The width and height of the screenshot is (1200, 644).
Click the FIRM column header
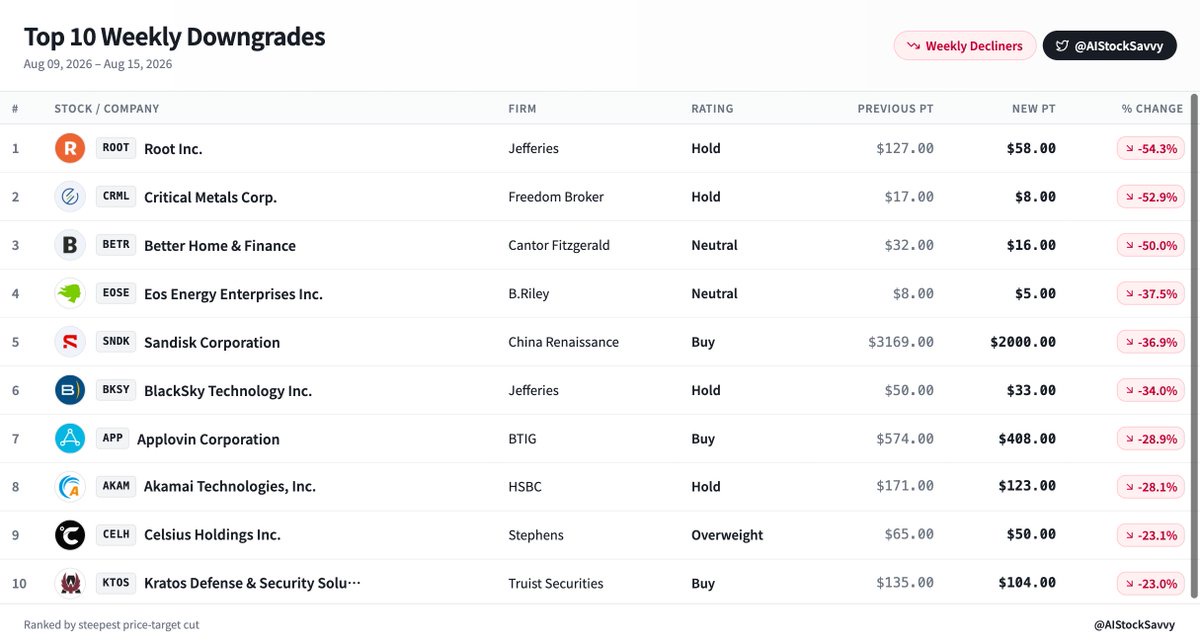522,109
